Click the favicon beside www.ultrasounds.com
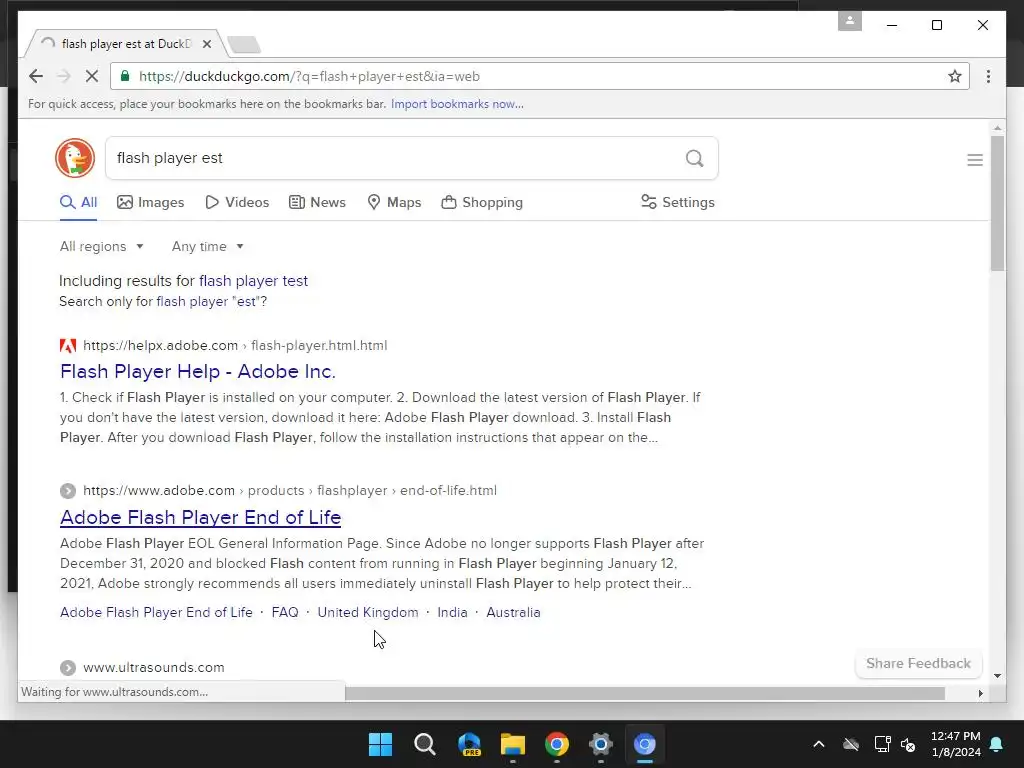Screen dimensions: 1024x768 68,667
